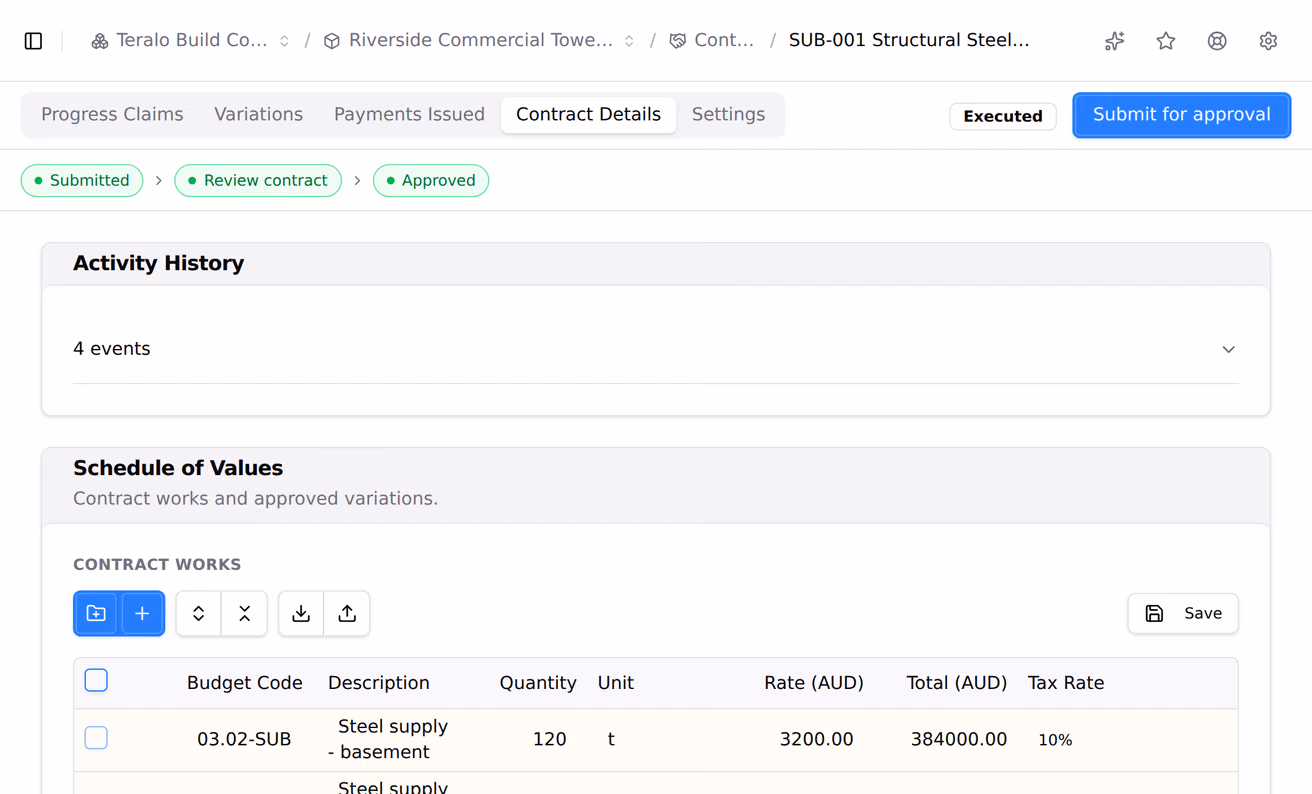Upload a schedule of values file
The height and width of the screenshot is (794, 1312).
347,613
